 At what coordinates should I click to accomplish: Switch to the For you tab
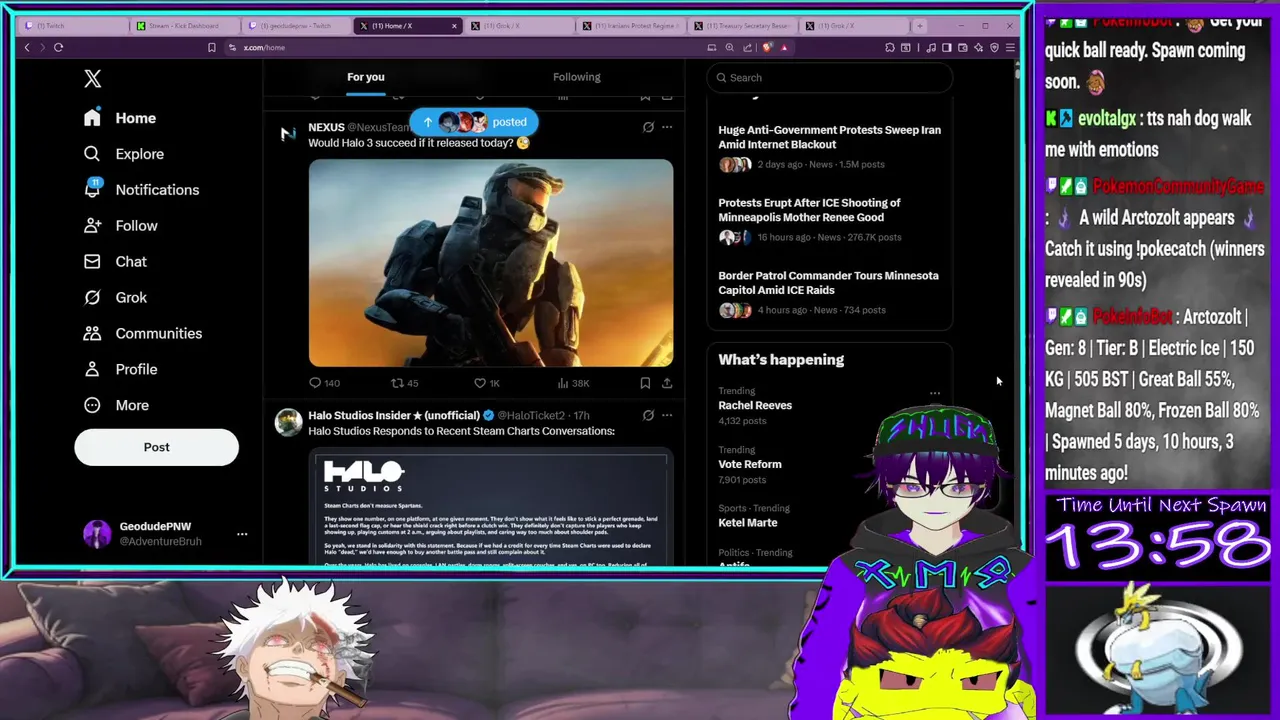tap(366, 77)
